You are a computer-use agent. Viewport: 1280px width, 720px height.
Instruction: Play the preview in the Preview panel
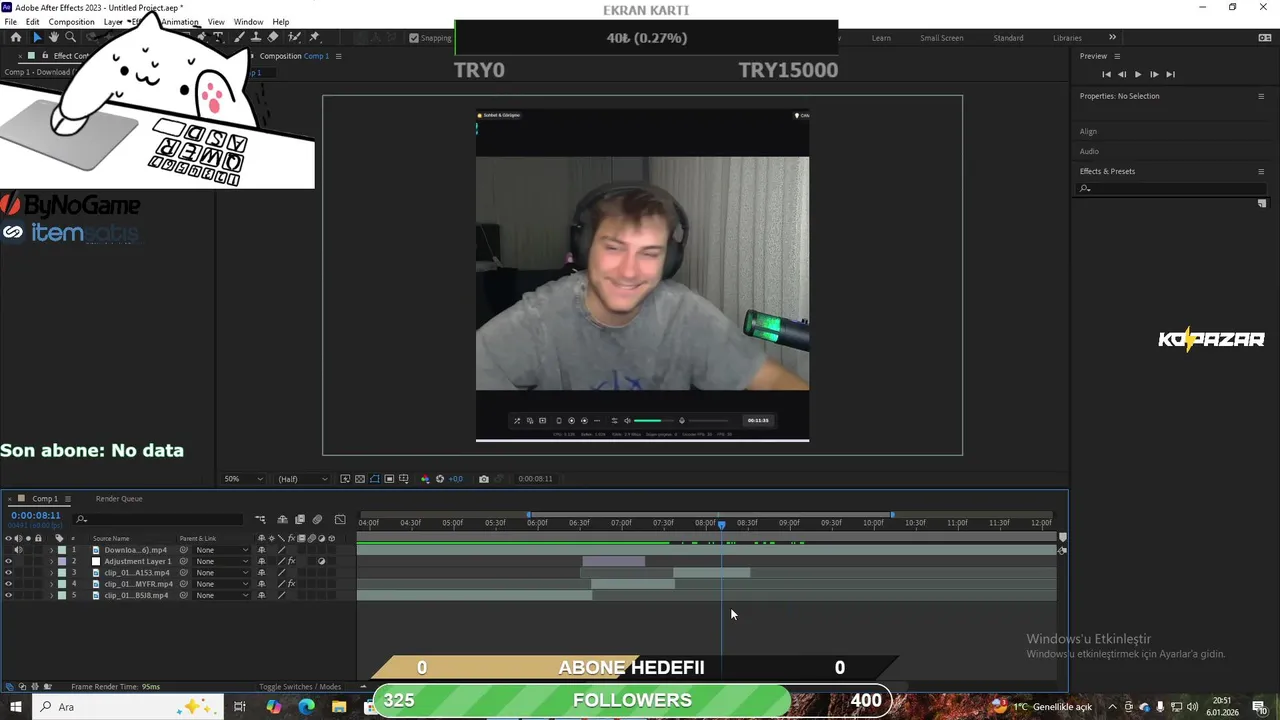pyautogui.click(x=1138, y=74)
